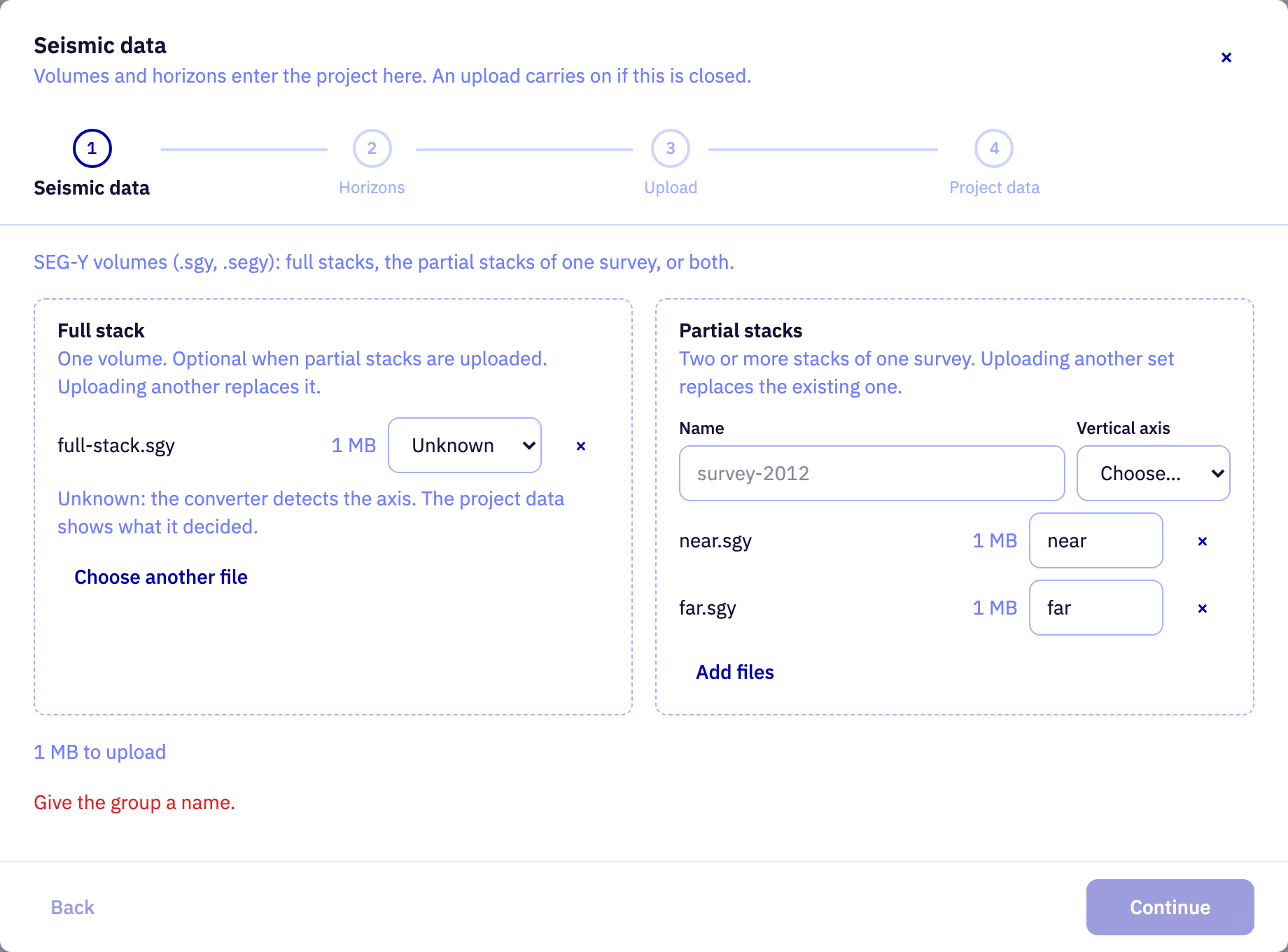Image resolution: width=1288 pixels, height=952 pixels.
Task: Click the Vertical axis label
Action: tap(1123, 428)
